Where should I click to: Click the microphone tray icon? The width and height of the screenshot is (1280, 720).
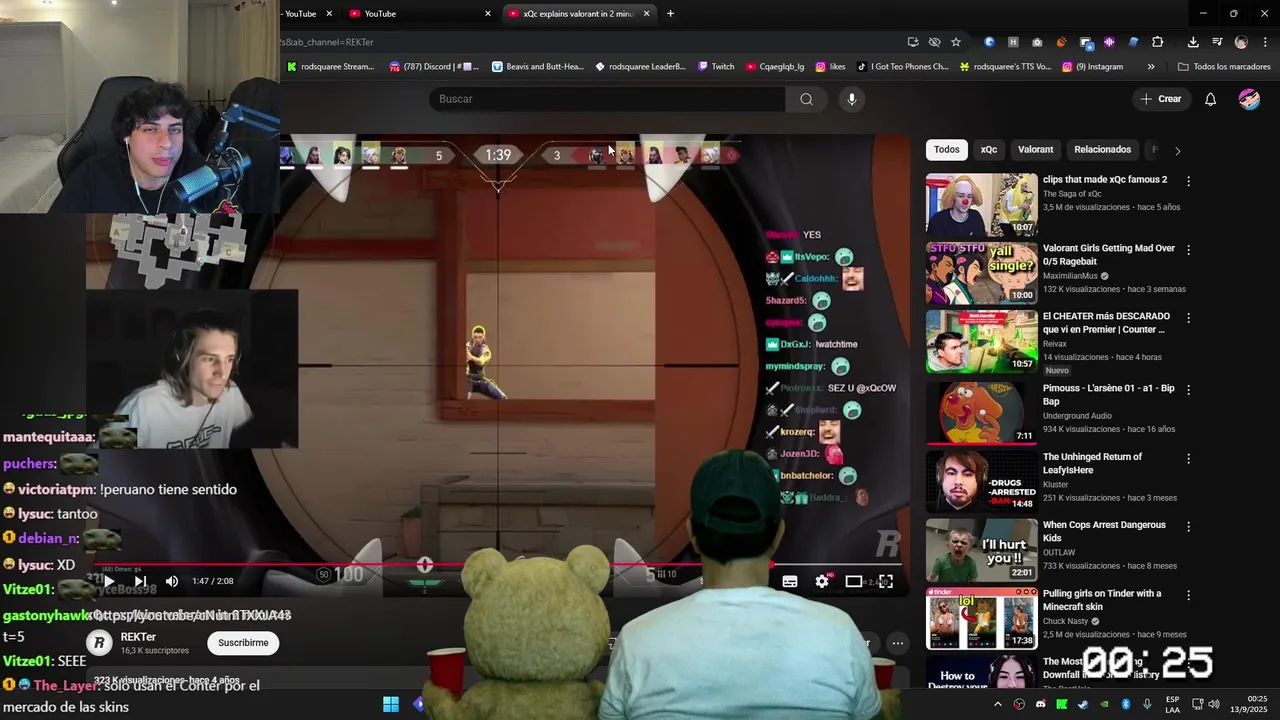point(1147,704)
